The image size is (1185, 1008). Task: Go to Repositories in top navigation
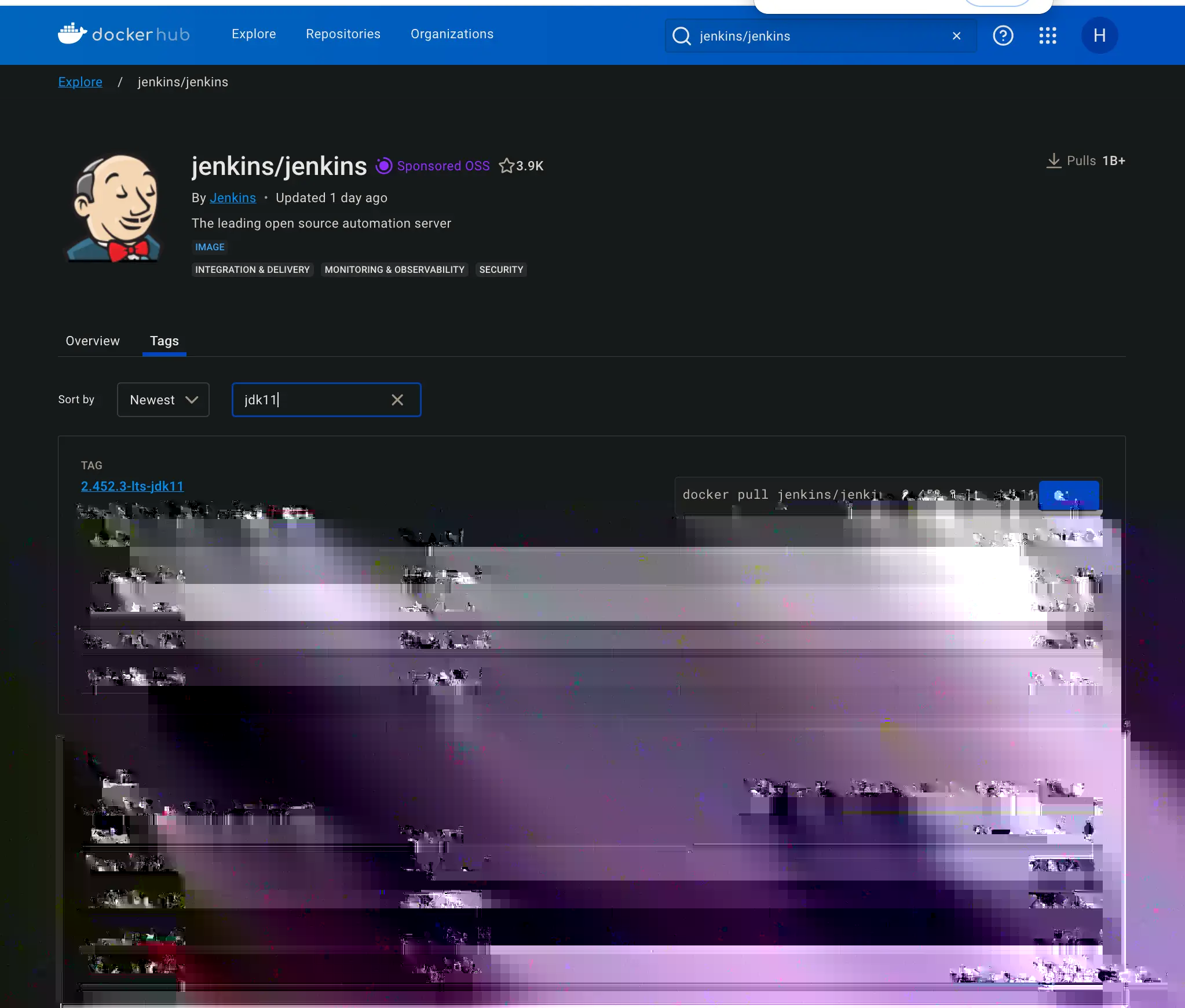coord(343,34)
